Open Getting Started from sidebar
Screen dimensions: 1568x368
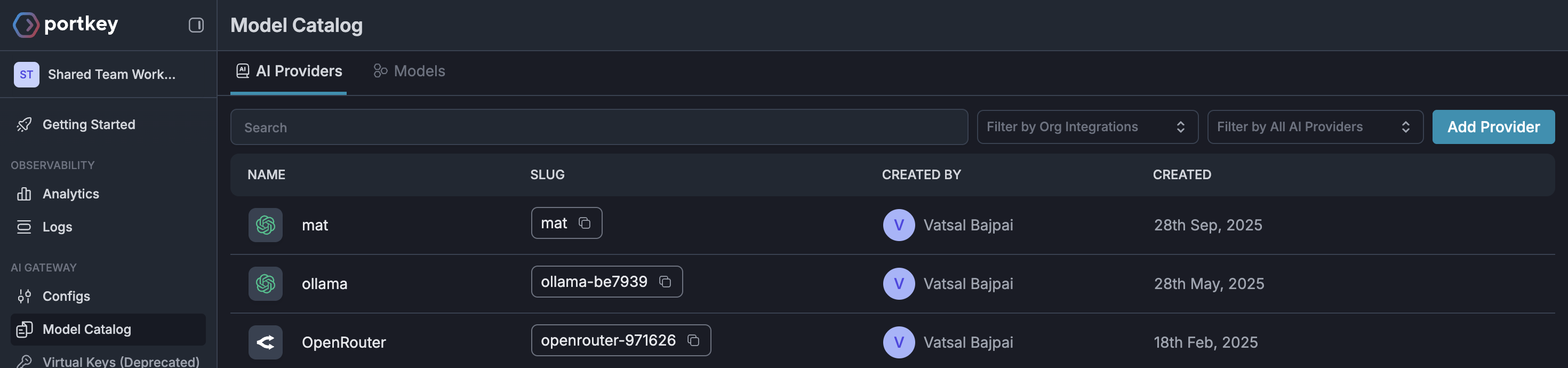pos(88,125)
